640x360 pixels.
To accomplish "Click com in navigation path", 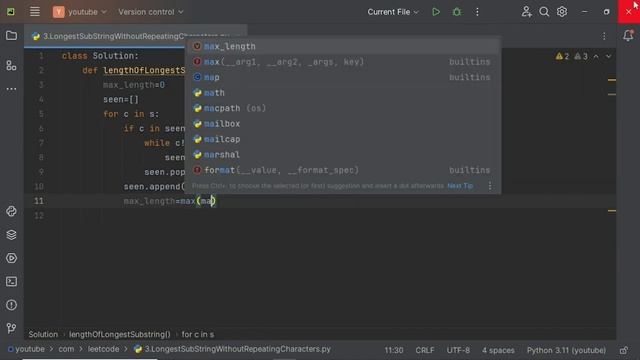I will click(x=66, y=349).
